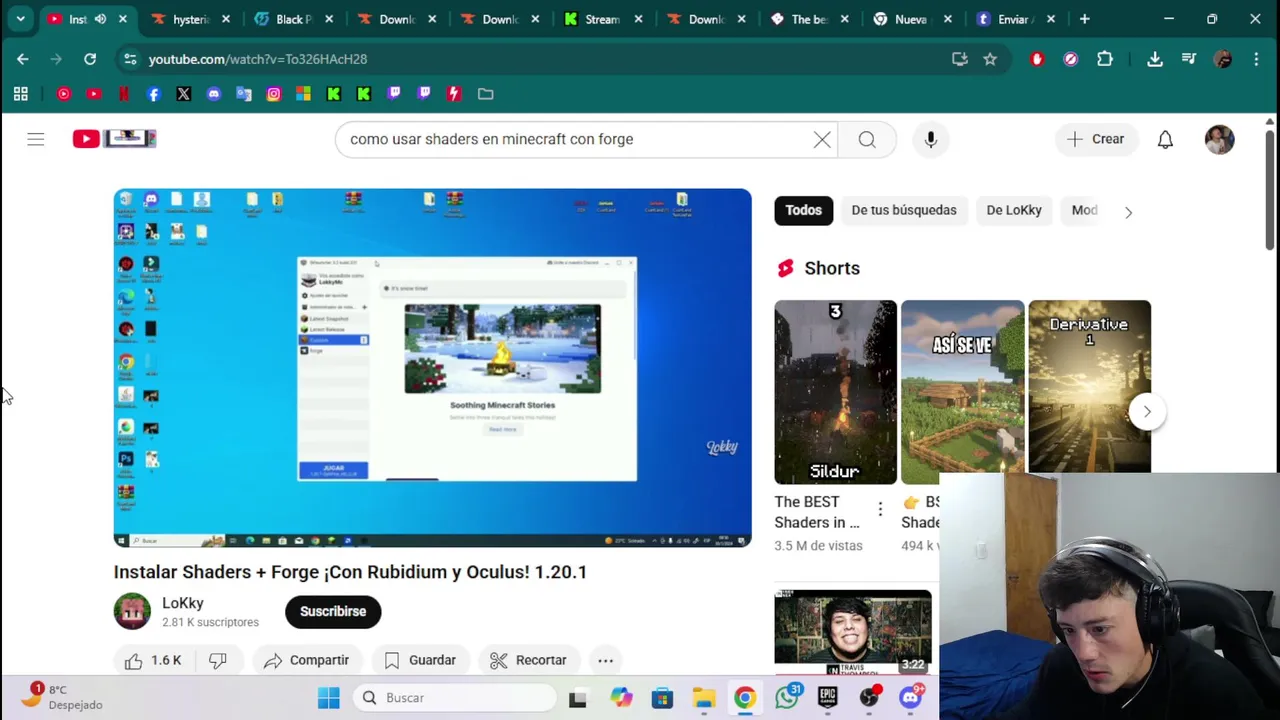This screenshot has width=1280, height=720.
Task: Open YouTube notifications bell
Action: pyautogui.click(x=1165, y=139)
